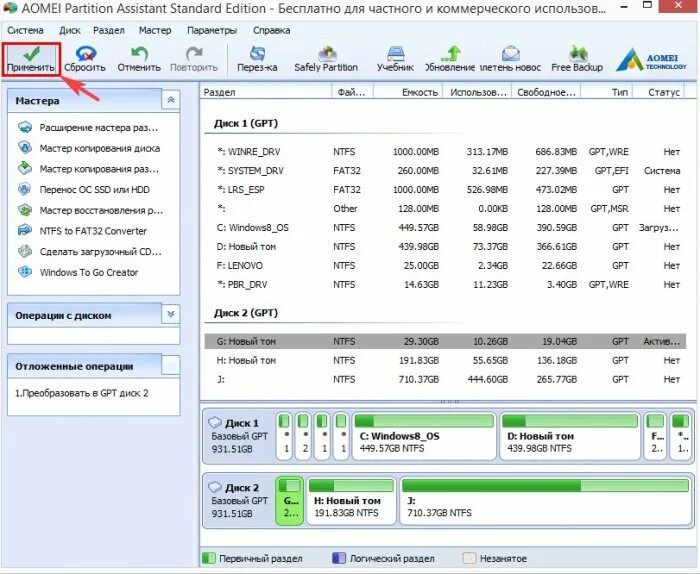Viewport: 700px width, 574px height.
Task: Collapse the Мастера panel
Action: point(171,100)
